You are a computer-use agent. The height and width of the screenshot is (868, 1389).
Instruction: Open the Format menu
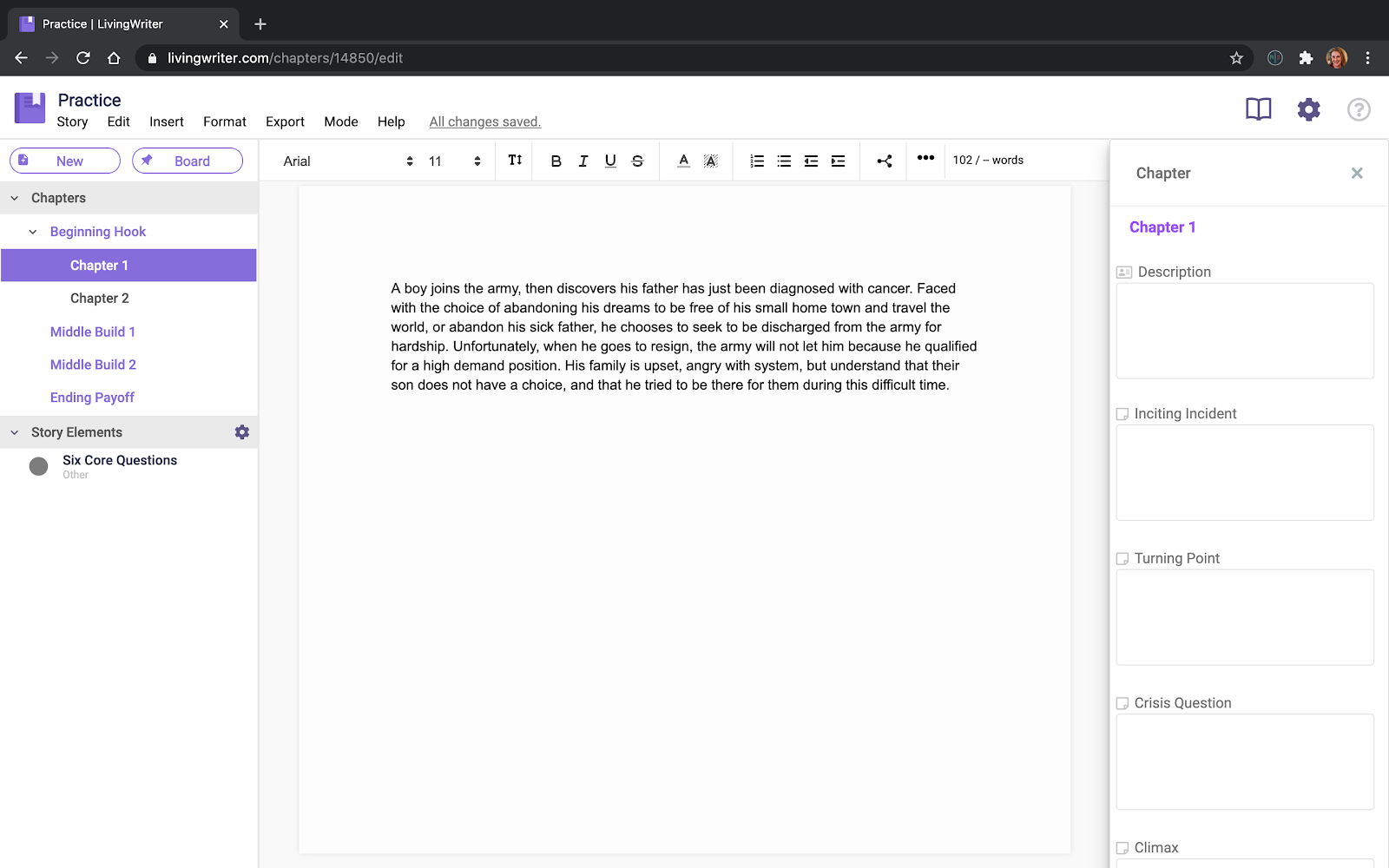tap(225, 122)
